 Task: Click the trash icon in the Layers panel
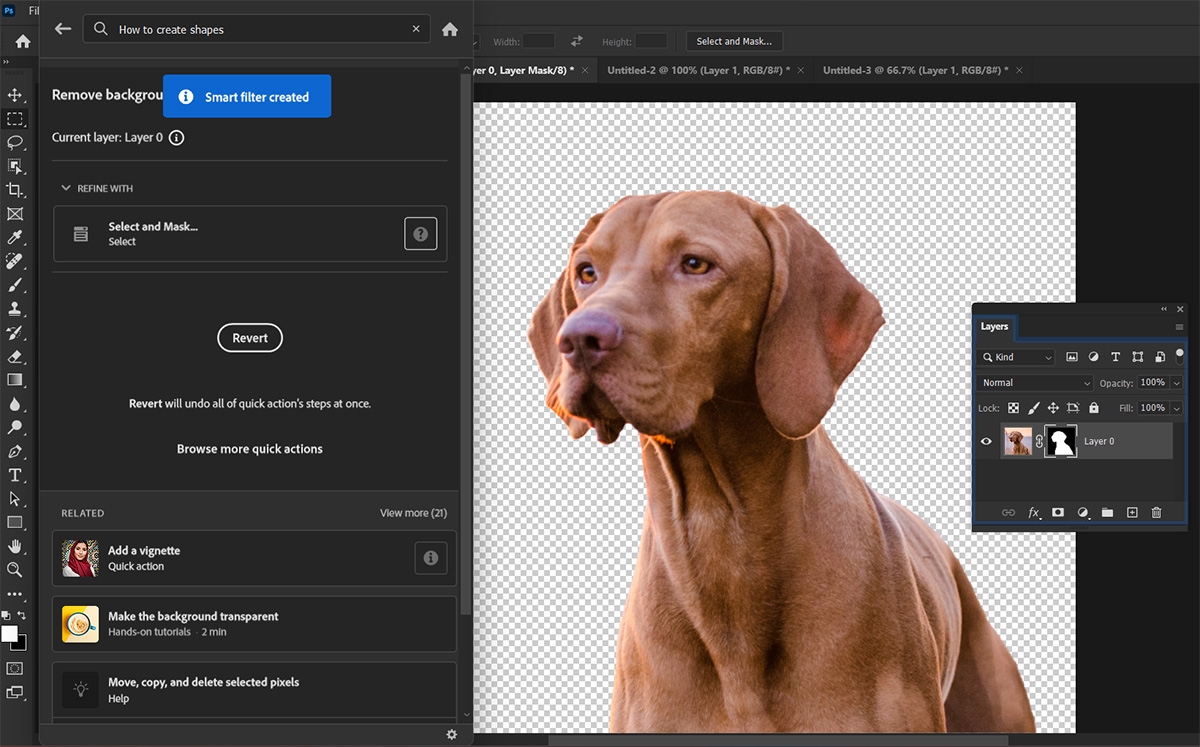pos(1156,513)
